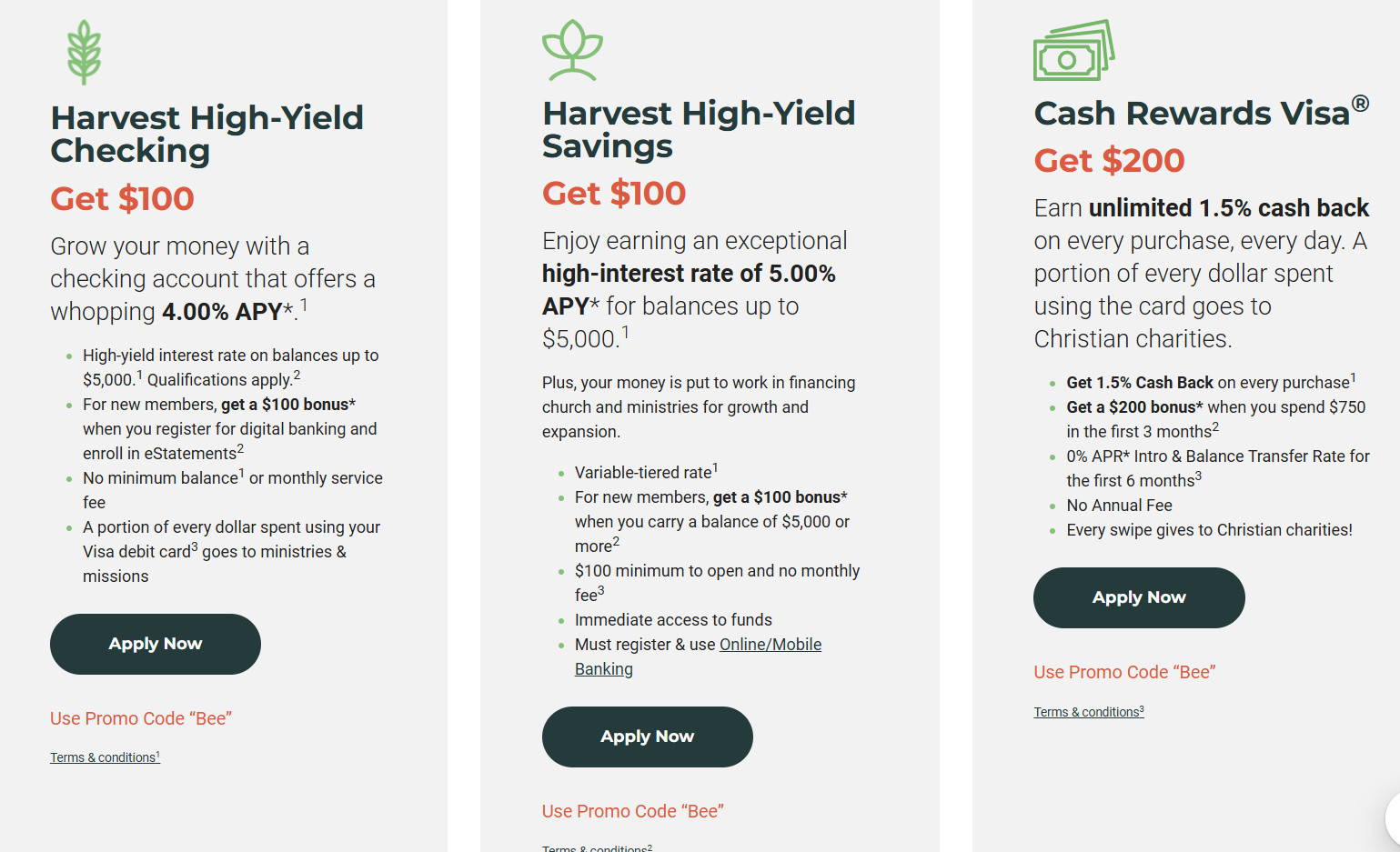Click the Harvest High-Yield Checking heading

pos(207,134)
